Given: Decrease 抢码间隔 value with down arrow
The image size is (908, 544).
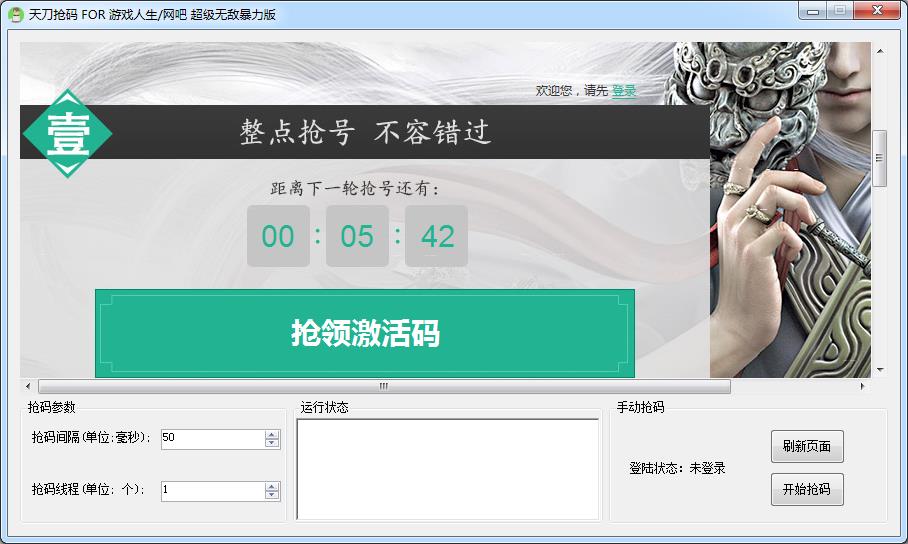Looking at the screenshot, I should tap(272, 443).
